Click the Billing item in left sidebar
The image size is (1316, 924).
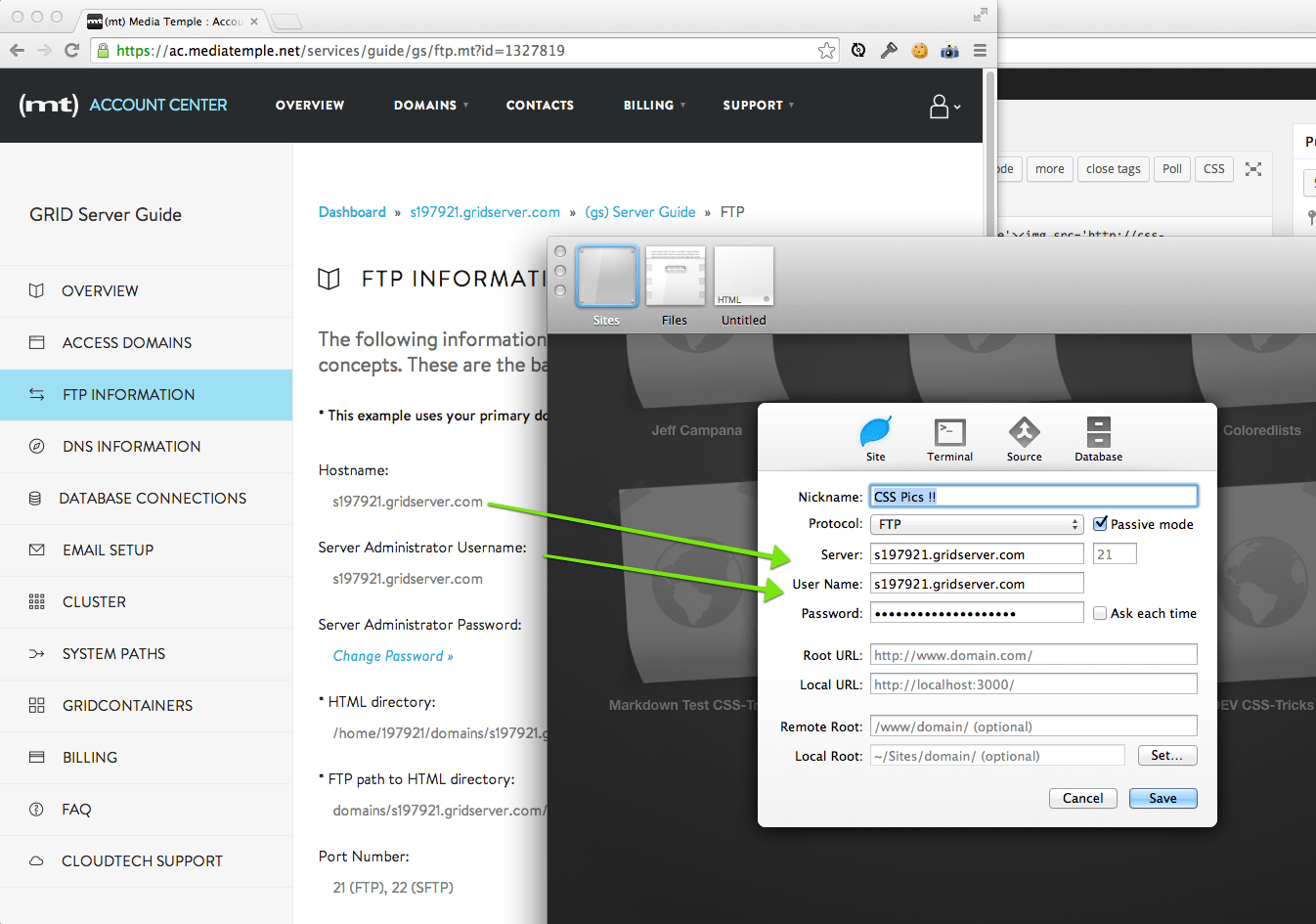coord(147,757)
